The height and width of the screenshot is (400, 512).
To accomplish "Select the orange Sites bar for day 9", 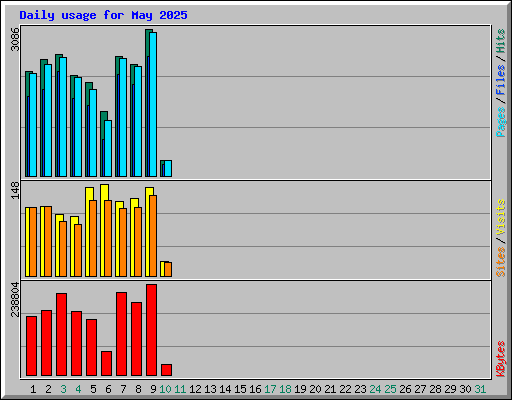I will click(x=153, y=236).
